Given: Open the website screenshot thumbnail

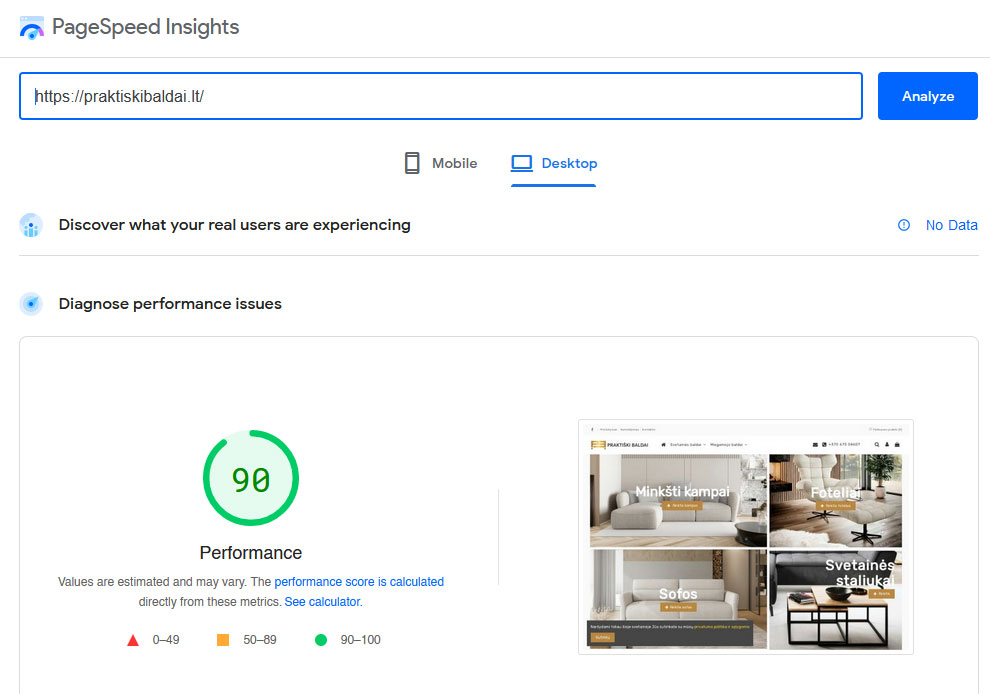Looking at the screenshot, I should tap(746, 537).
